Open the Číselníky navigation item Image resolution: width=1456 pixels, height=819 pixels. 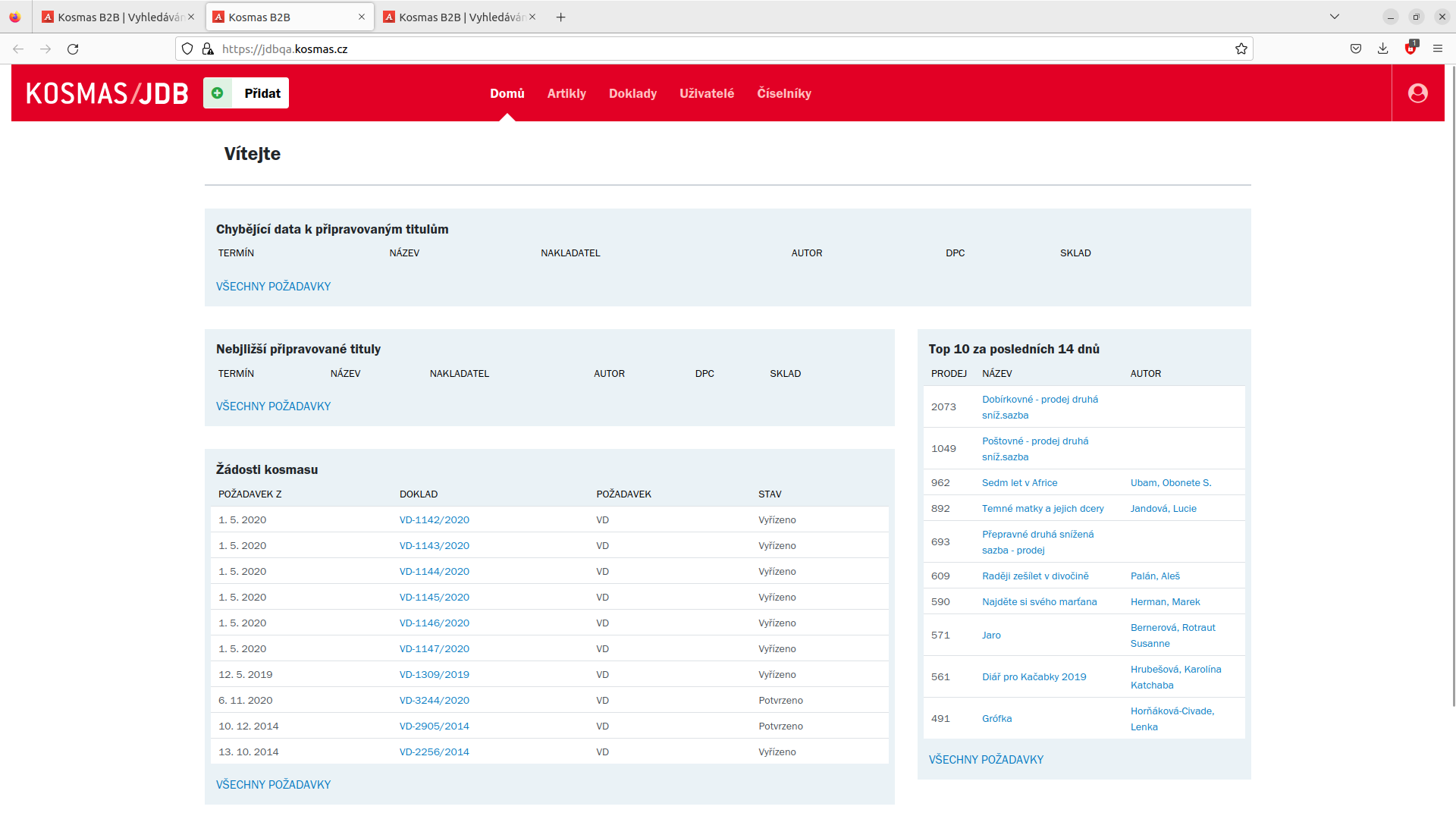783,94
